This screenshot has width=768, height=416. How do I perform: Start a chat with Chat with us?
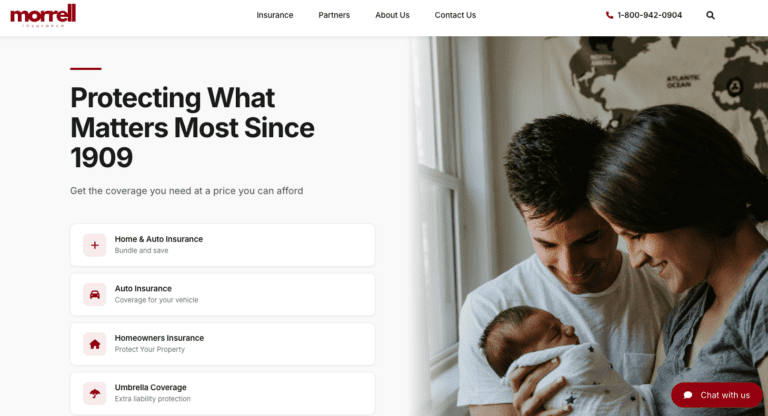[717, 395]
